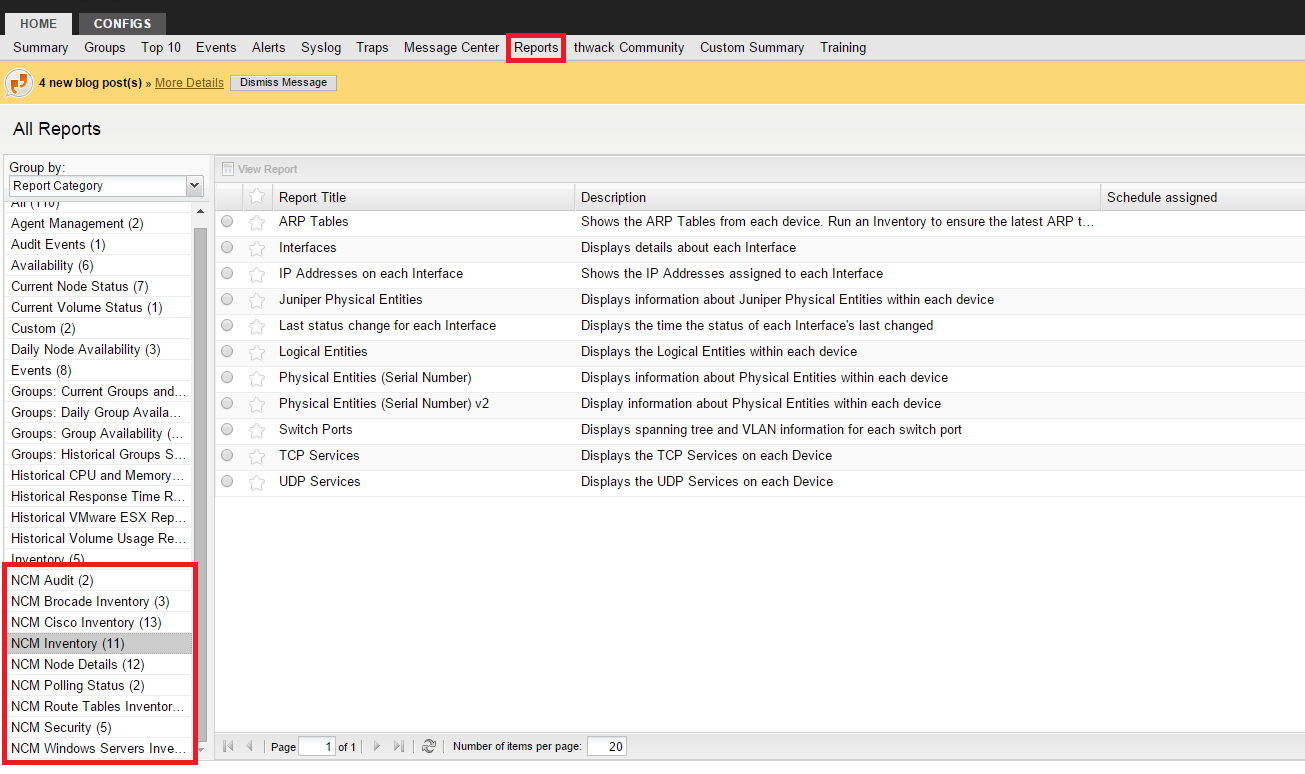The image size is (1305, 774).
Task: Favorite the ARP Tables report star
Action: [256, 222]
